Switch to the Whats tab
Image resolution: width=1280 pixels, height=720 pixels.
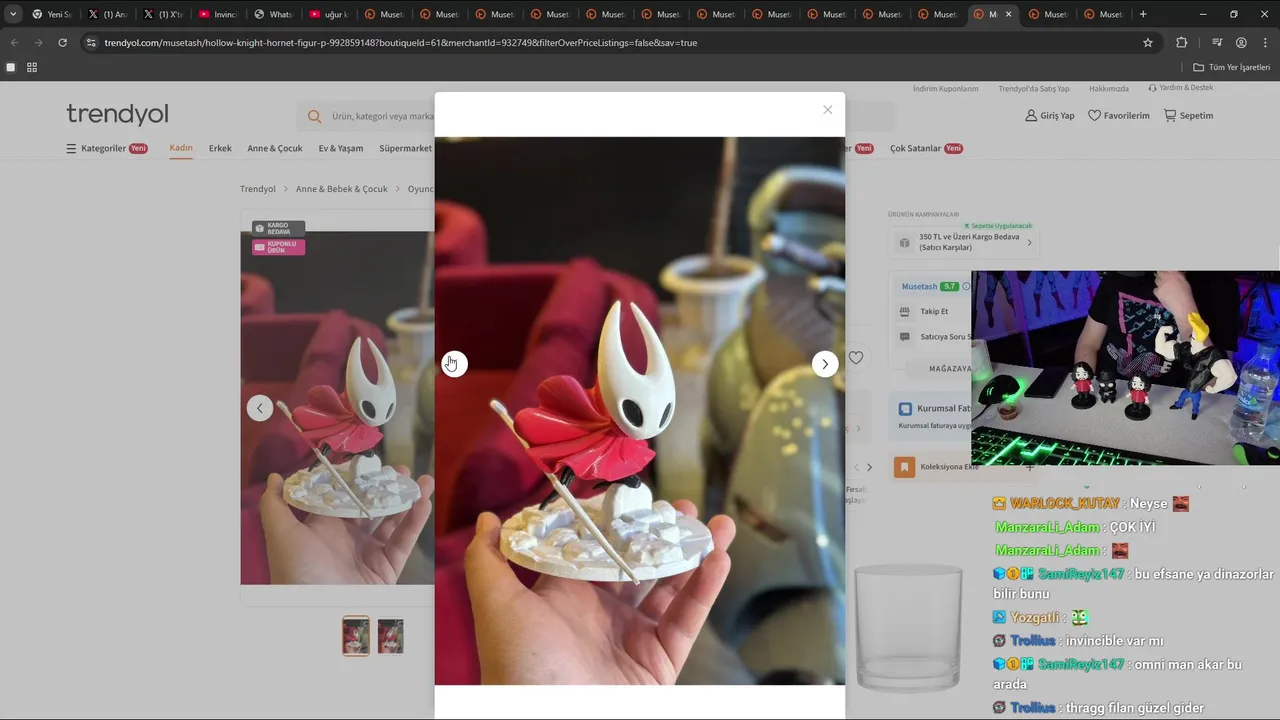coord(272,14)
